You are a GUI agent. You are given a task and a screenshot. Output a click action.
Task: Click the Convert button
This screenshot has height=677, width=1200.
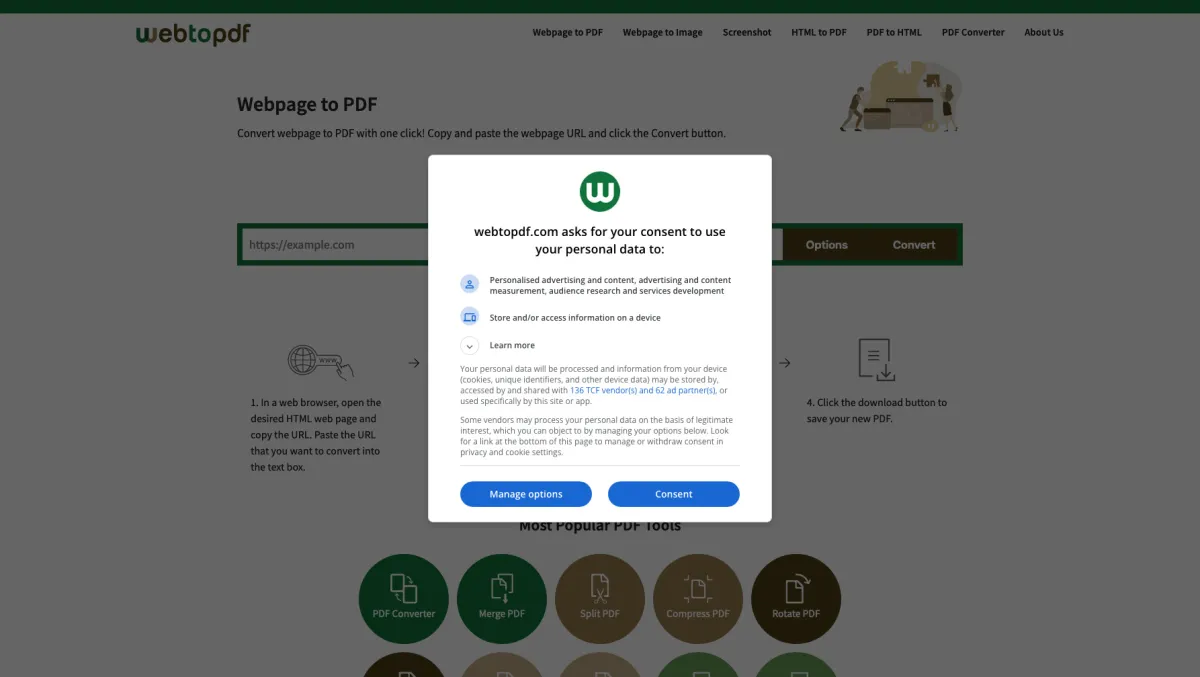(x=914, y=245)
